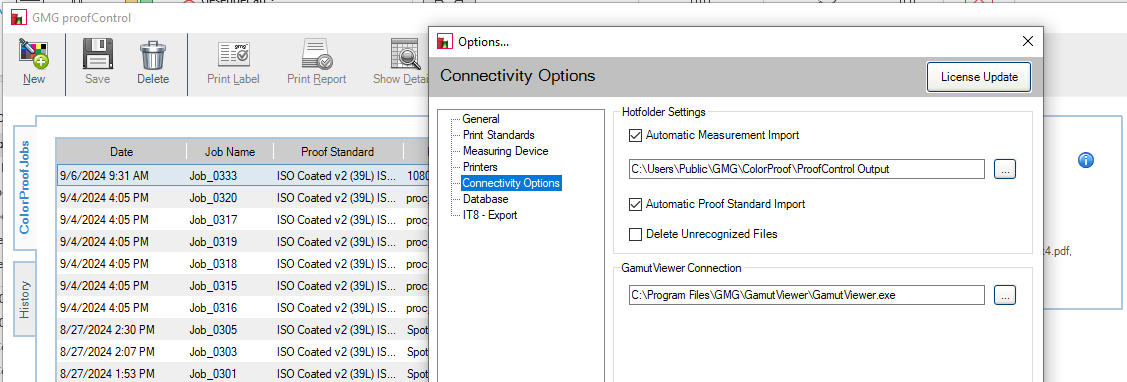Select Print Standards in options tree

(498, 135)
